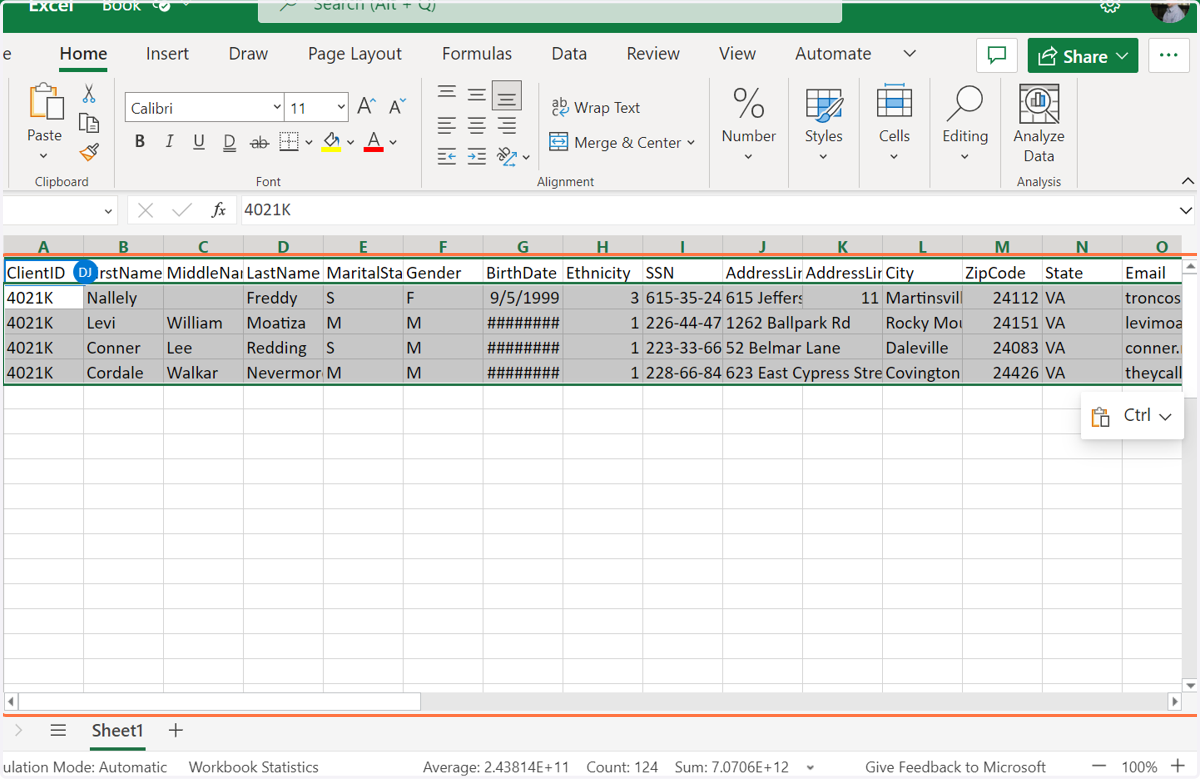Confirm the formula bar entry checkmark
1200x779 pixels.
point(182,210)
